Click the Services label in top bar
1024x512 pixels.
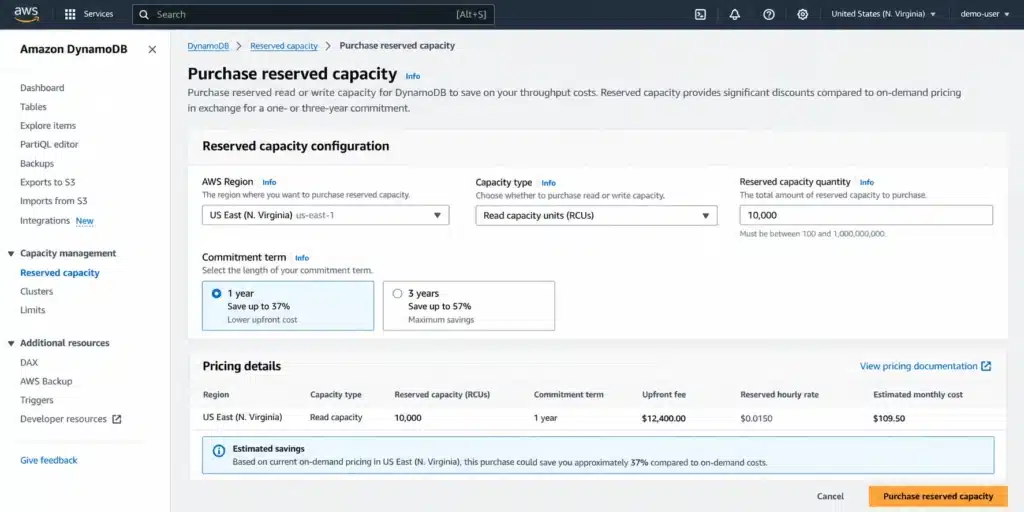(99, 14)
